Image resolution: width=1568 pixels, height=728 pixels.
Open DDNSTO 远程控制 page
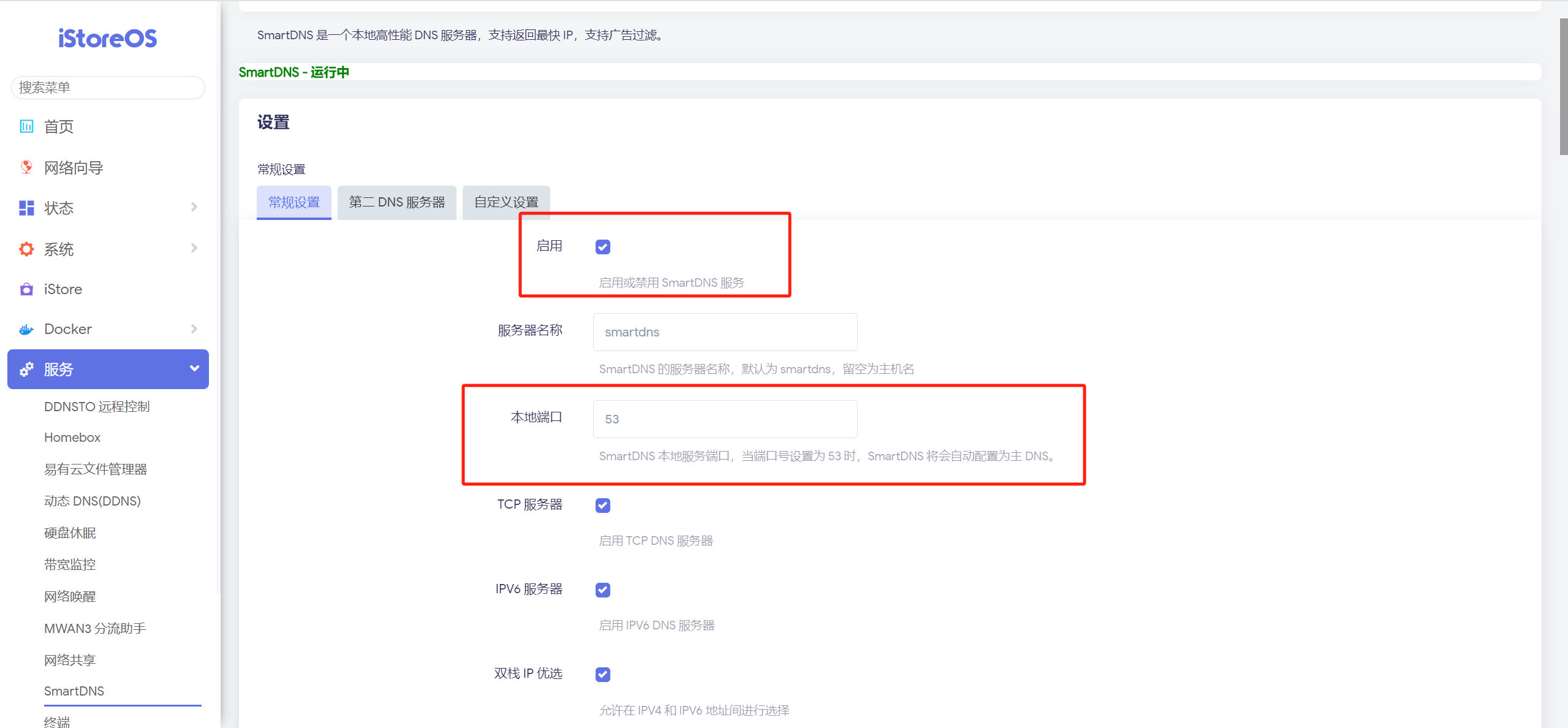pyautogui.click(x=97, y=407)
